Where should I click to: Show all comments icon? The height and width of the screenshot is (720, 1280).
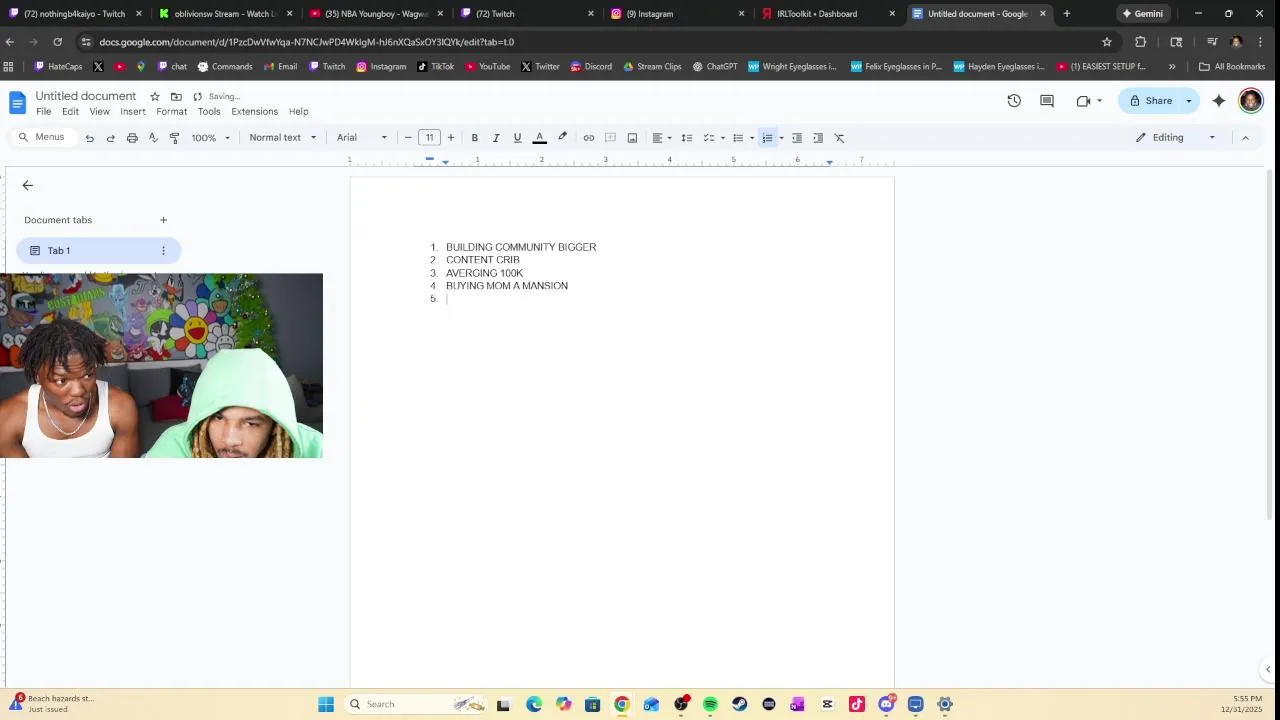1047,101
